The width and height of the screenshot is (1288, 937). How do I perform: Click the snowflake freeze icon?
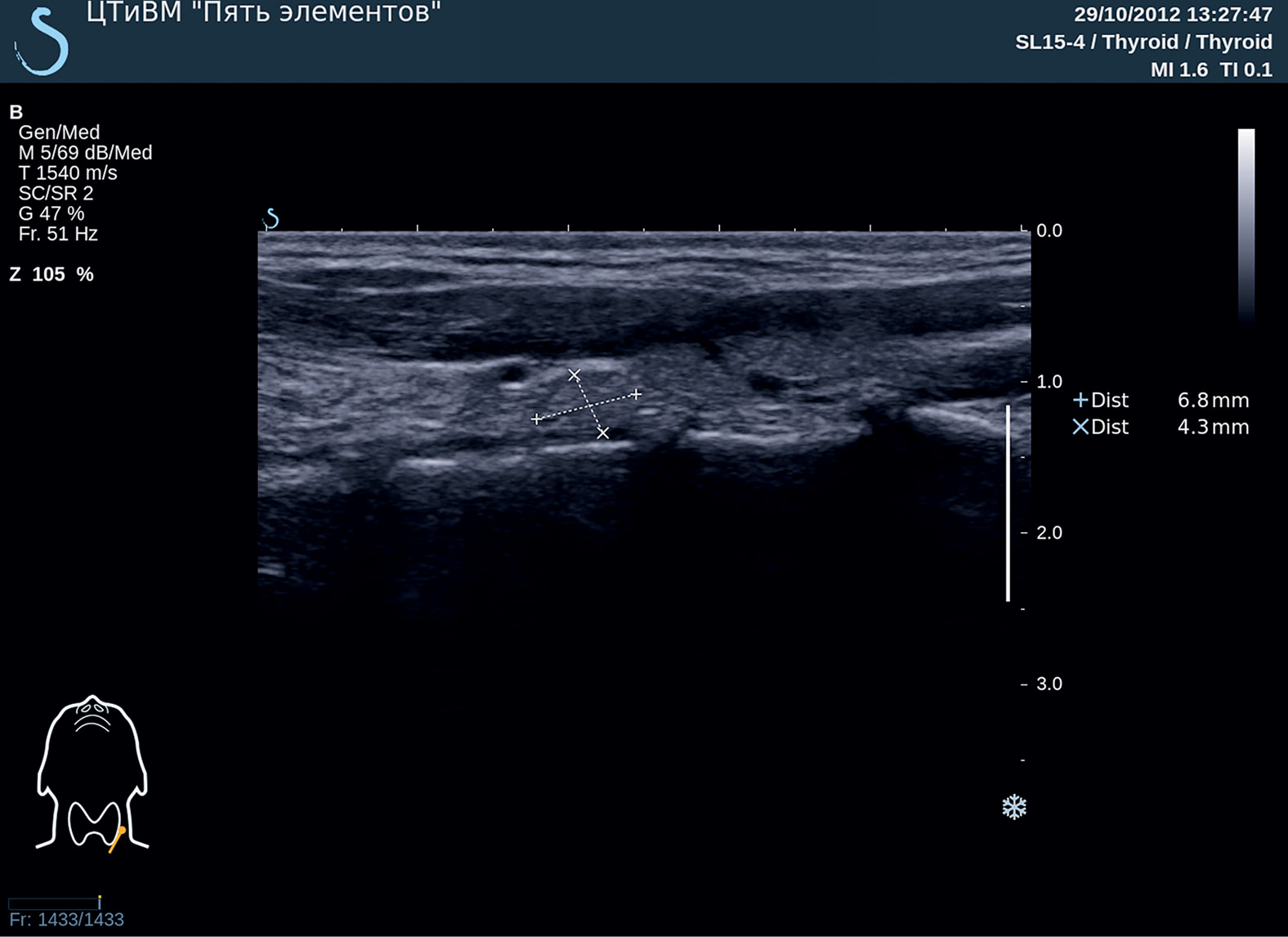click(x=1013, y=808)
